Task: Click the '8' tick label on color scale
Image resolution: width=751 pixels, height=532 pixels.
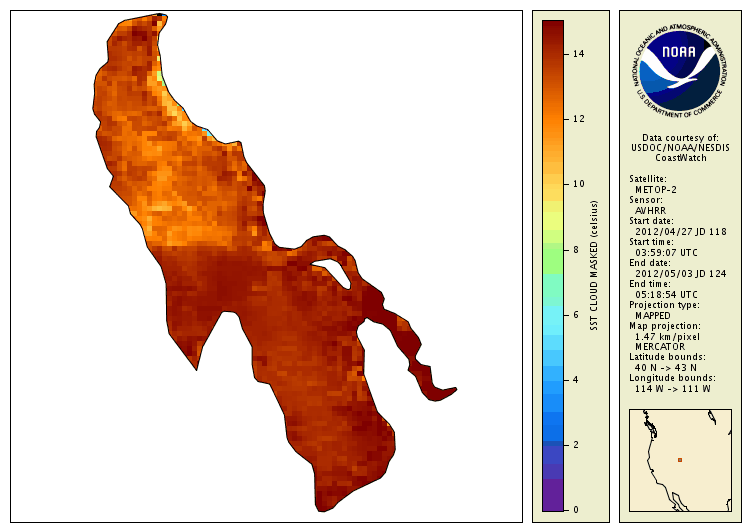Action: pos(576,249)
